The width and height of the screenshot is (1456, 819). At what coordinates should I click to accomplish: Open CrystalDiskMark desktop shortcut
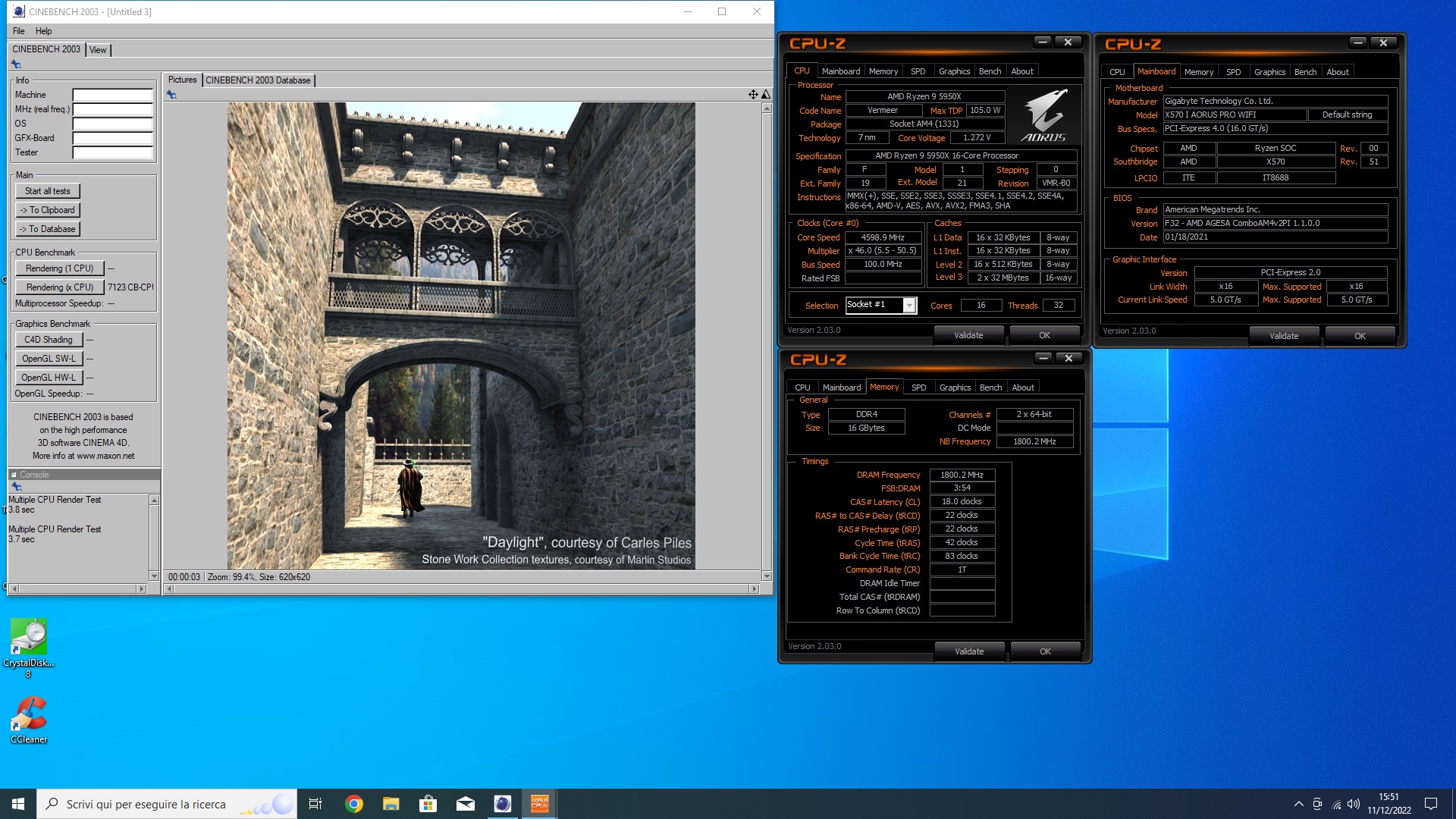[29, 647]
